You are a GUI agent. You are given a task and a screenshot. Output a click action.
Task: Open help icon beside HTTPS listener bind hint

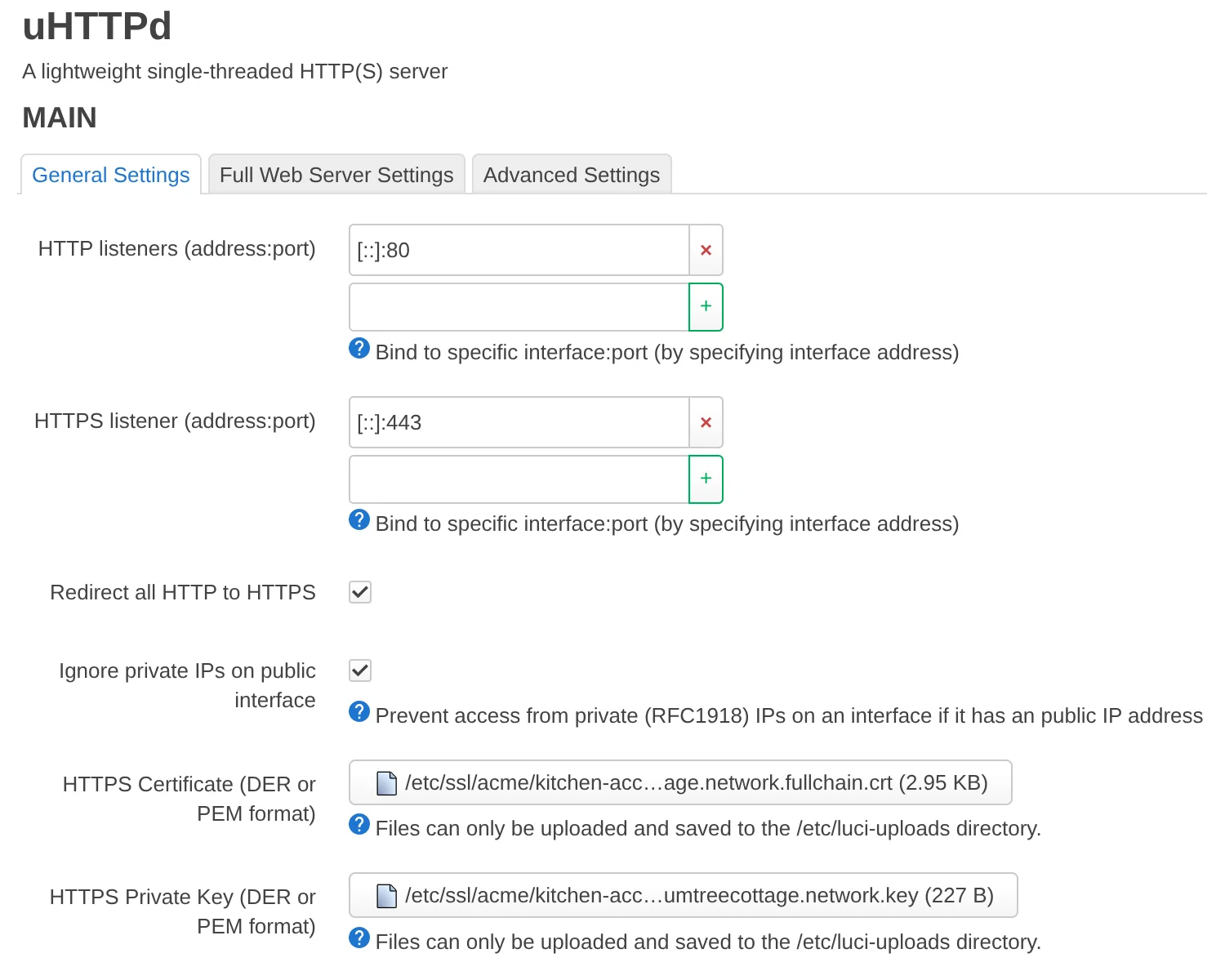tap(359, 520)
